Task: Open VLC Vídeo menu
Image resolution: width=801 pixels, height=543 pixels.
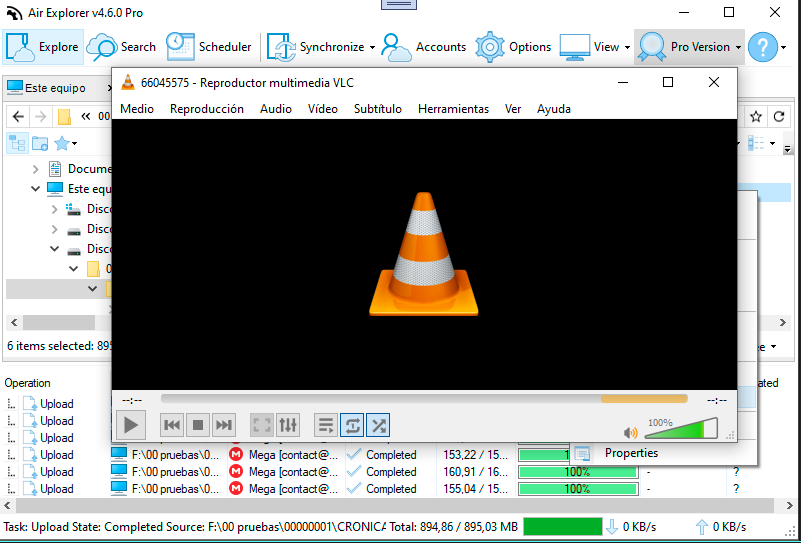Action: click(x=323, y=109)
